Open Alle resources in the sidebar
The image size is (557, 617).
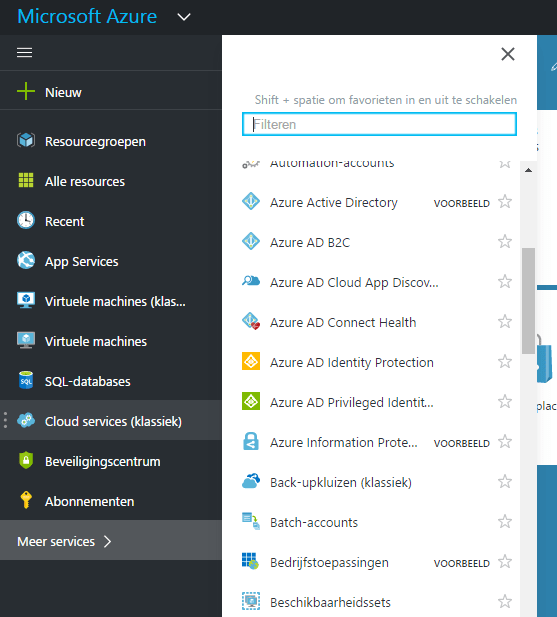(x=111, y=181)
